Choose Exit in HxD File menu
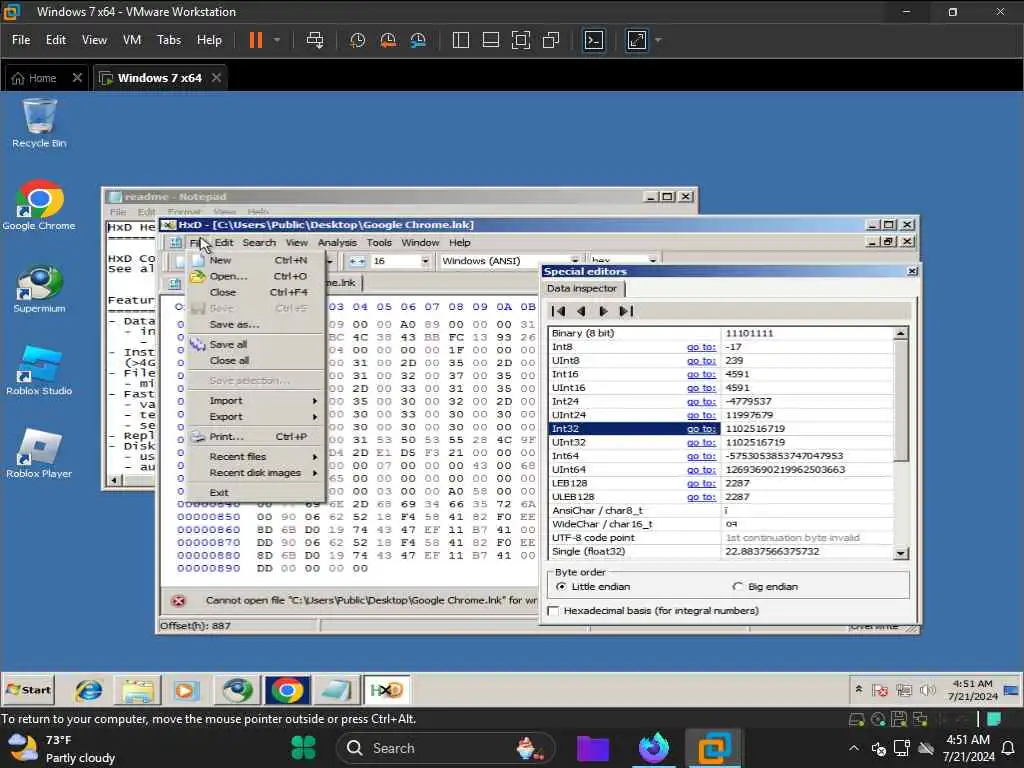 [255, 492]
